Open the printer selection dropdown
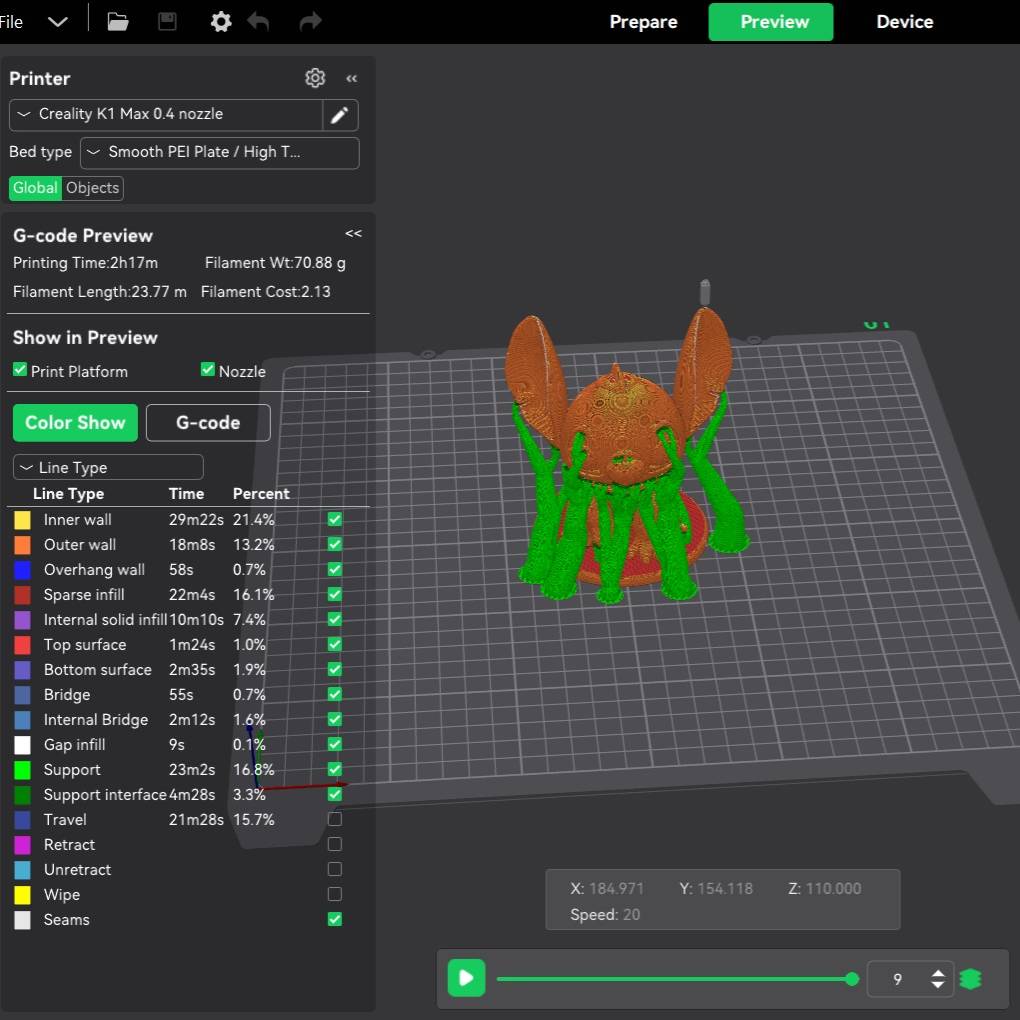This screenshot has height=1020, width=1020. pos(167,114)
